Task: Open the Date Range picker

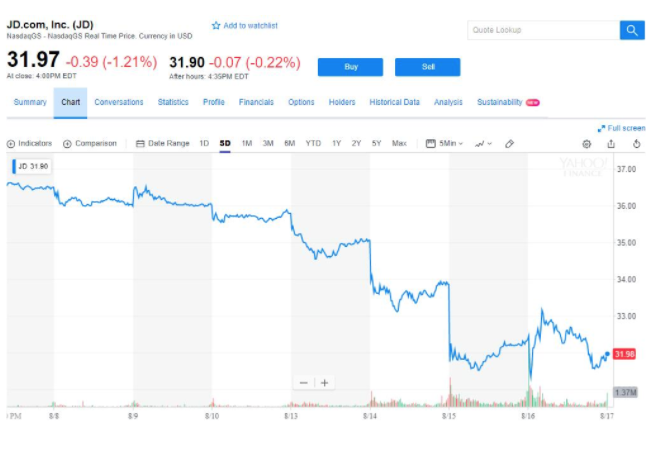Action: pos(162,144)
